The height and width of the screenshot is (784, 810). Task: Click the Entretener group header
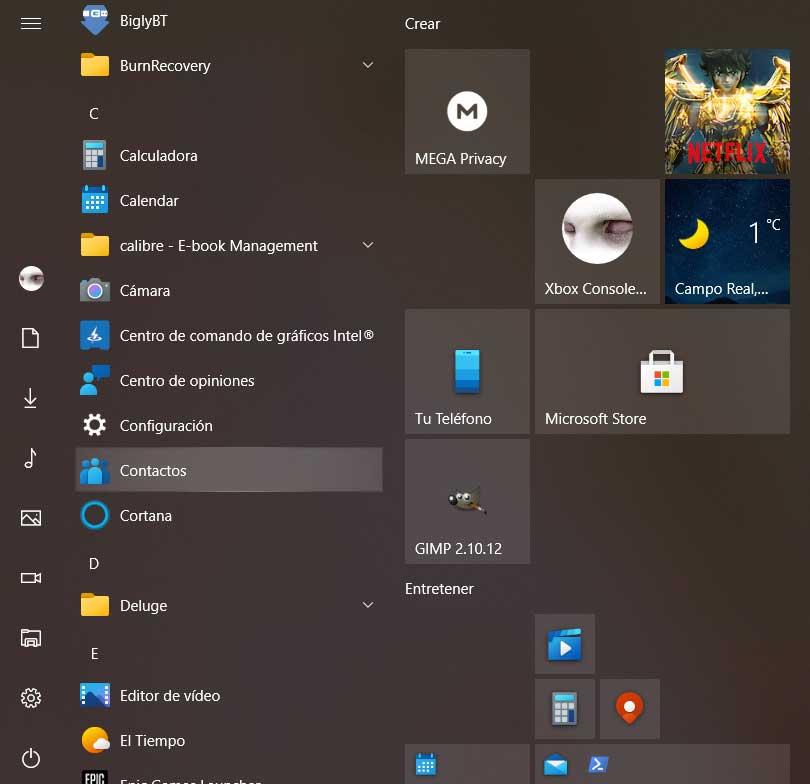(x=439, y=589)
